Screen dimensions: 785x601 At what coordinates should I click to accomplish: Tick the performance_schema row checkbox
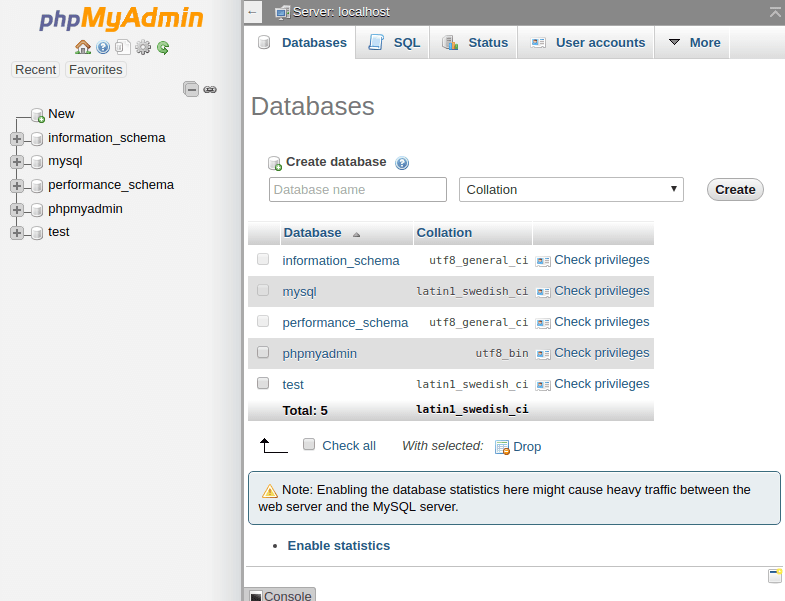tap(263, 321)
